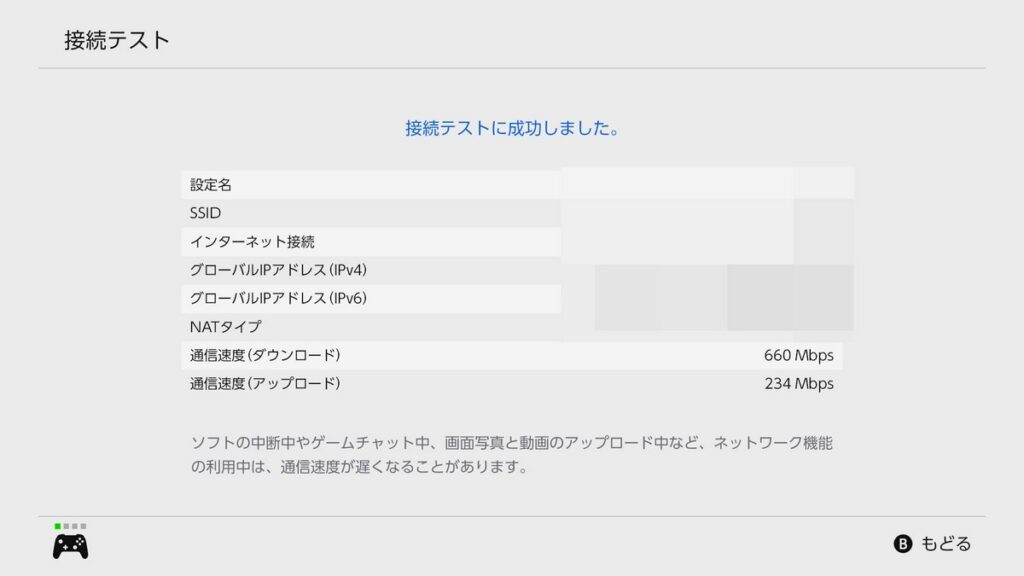Click the blurred SSID value
The height and width of the screenshot is (576, 1024).
(700, 213)
